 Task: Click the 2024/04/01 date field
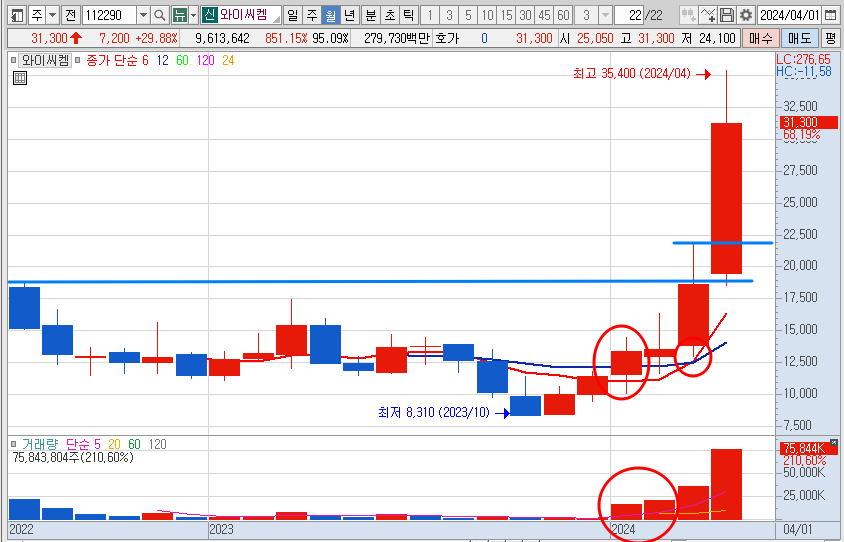tap(790, 15)
